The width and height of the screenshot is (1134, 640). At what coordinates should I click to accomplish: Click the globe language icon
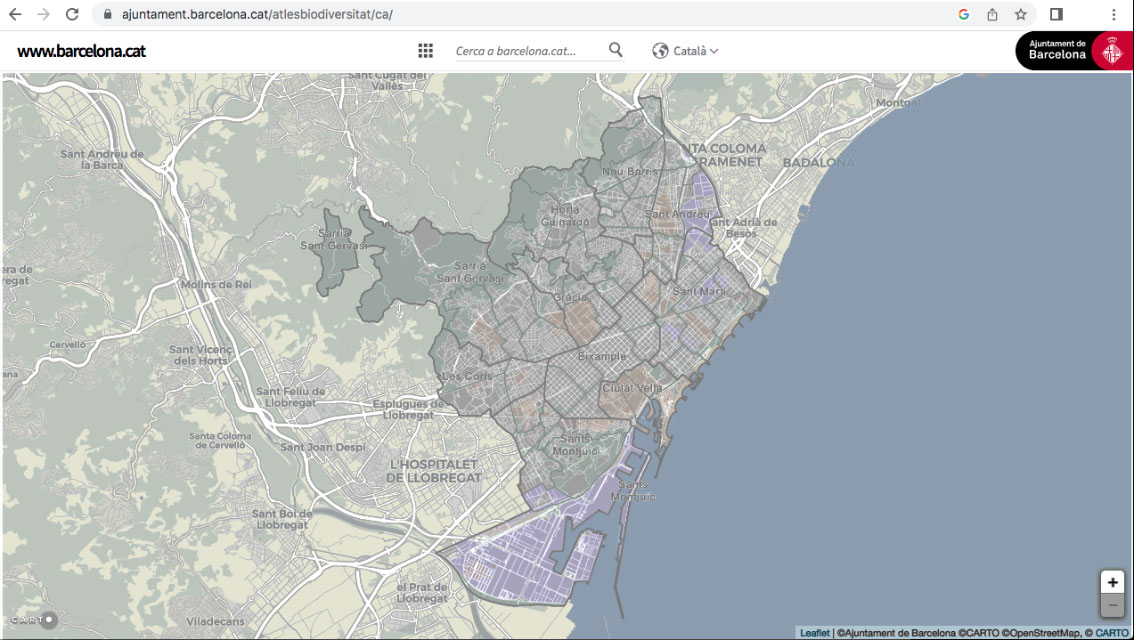[660, 51]
